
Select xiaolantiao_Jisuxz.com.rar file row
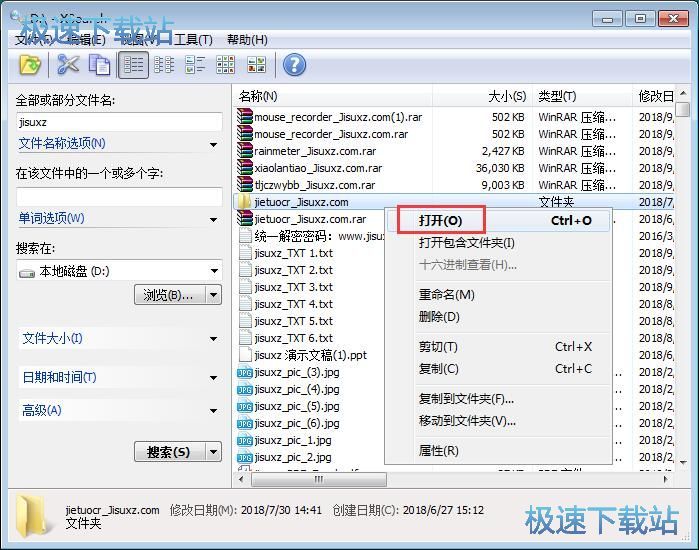[x=453, y=168]
